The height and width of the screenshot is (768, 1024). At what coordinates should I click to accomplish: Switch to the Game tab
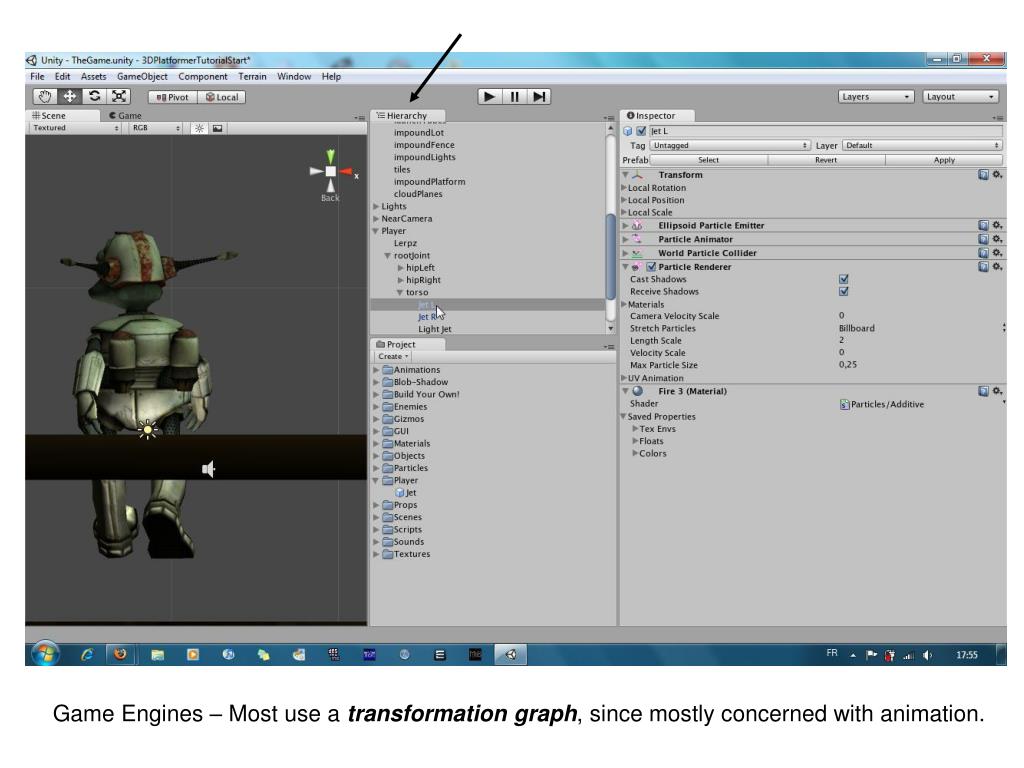click(x=126, y=116)
